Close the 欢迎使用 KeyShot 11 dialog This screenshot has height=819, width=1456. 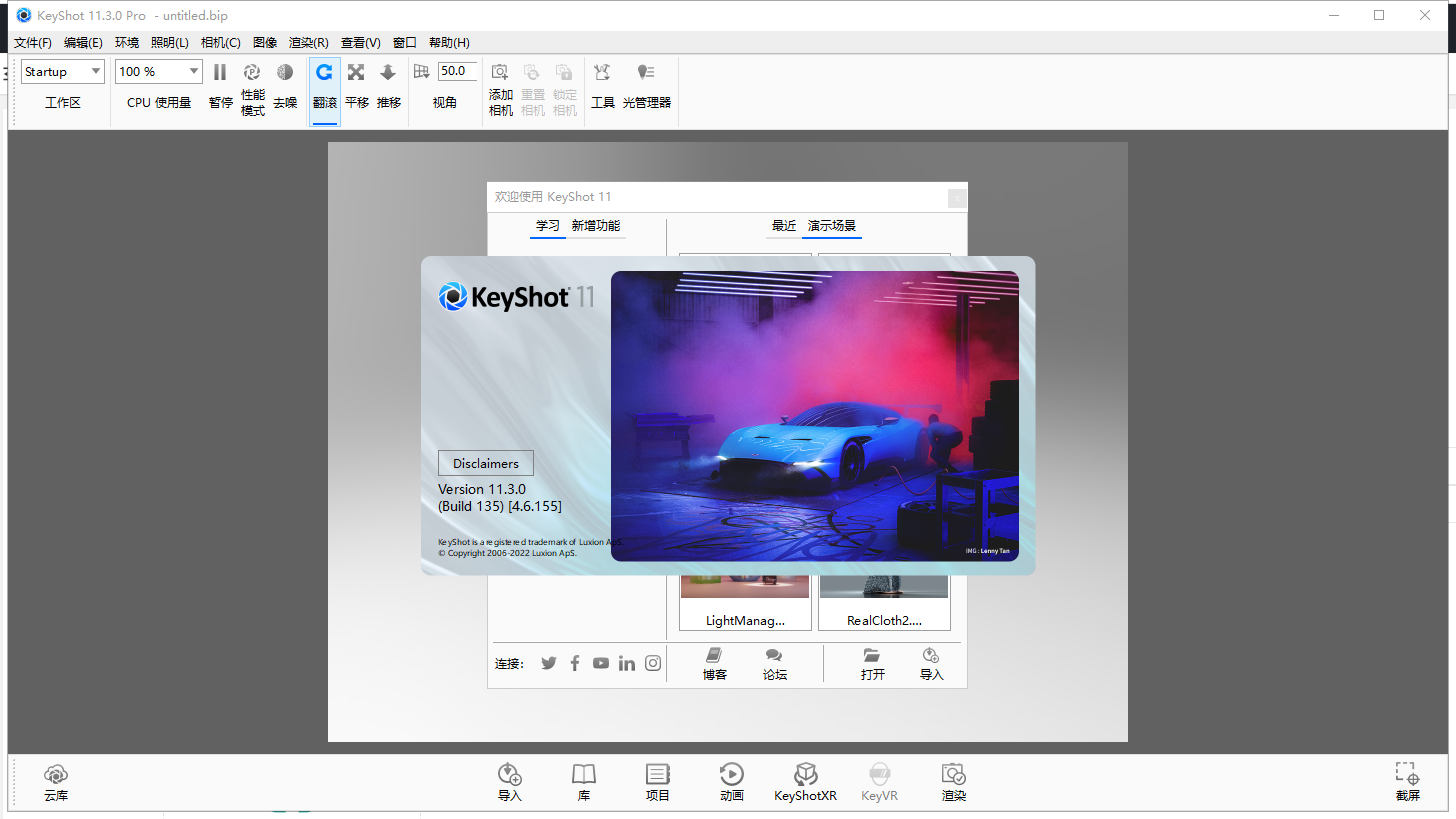957,198
